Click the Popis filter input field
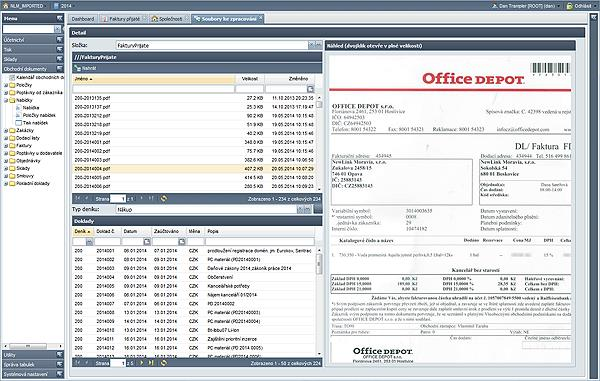600x381 pixels. tap(260, 241)
